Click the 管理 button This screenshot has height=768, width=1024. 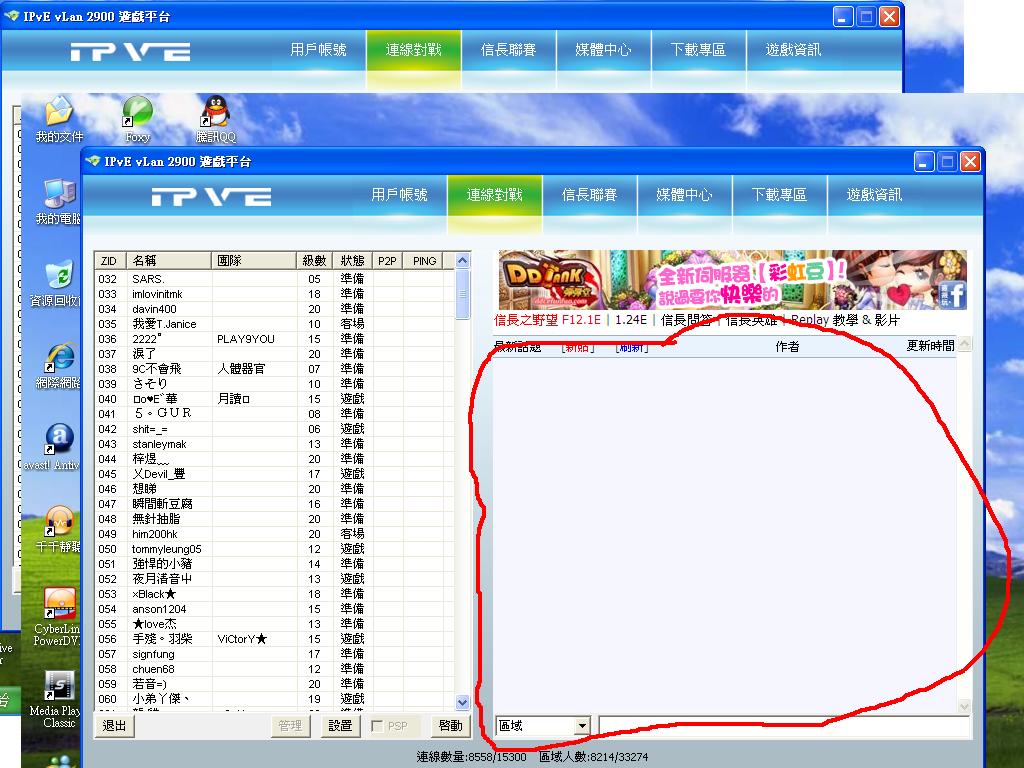coord(289,726)
